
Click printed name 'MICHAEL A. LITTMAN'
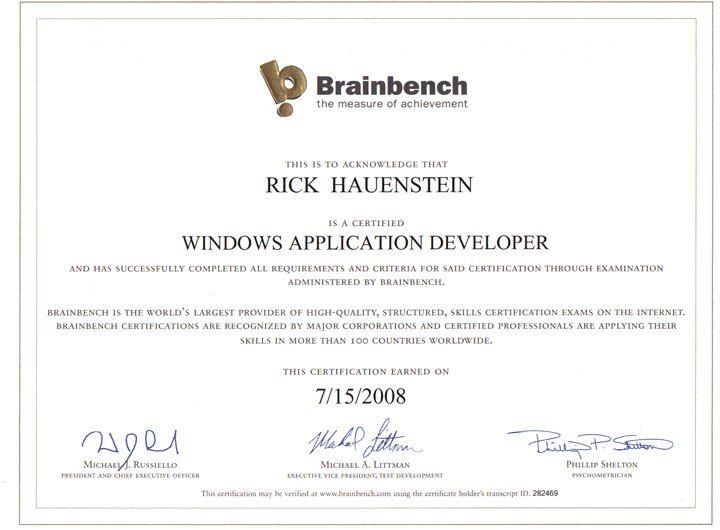pos(365,465)
